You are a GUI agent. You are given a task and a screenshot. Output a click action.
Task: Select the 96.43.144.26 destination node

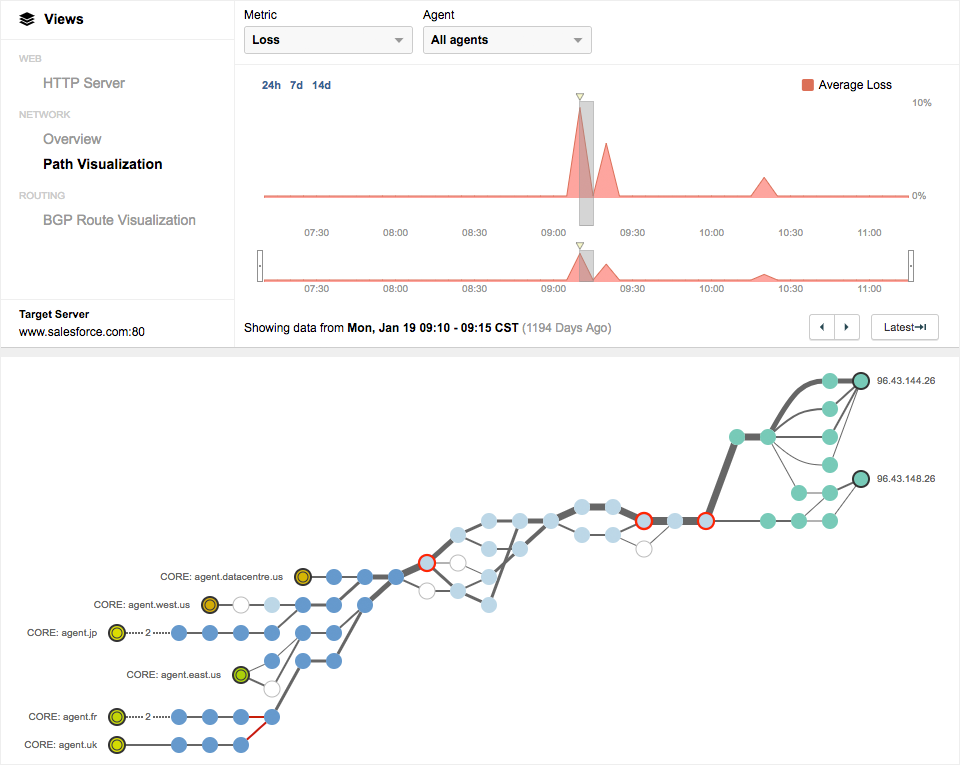click(x=860, y=381)
